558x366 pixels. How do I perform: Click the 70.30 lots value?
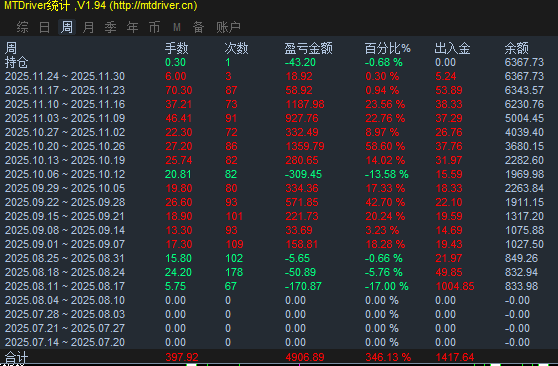click(x=179, y=90)
